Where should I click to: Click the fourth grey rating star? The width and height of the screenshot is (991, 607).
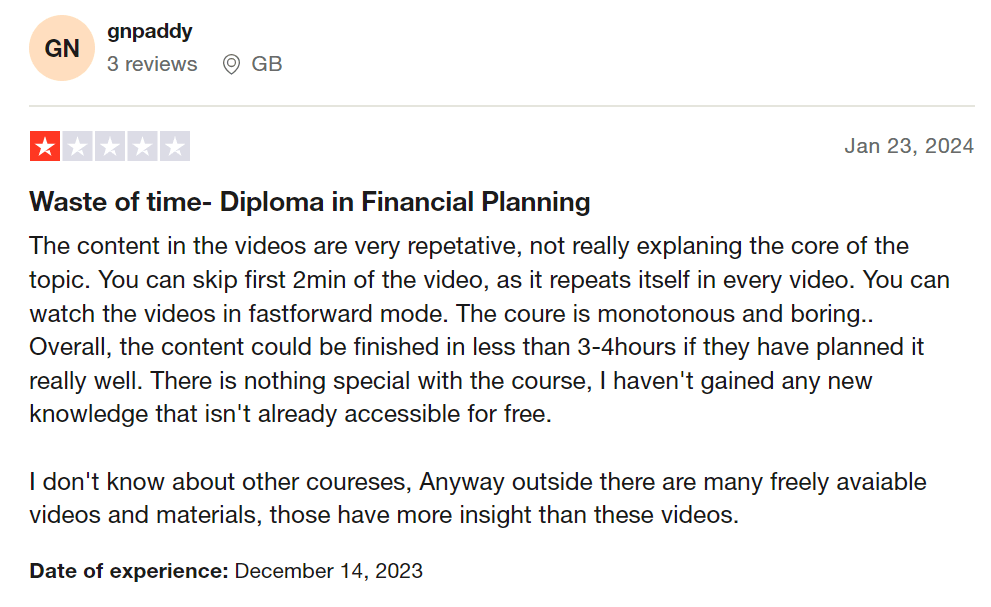point(142,147)
